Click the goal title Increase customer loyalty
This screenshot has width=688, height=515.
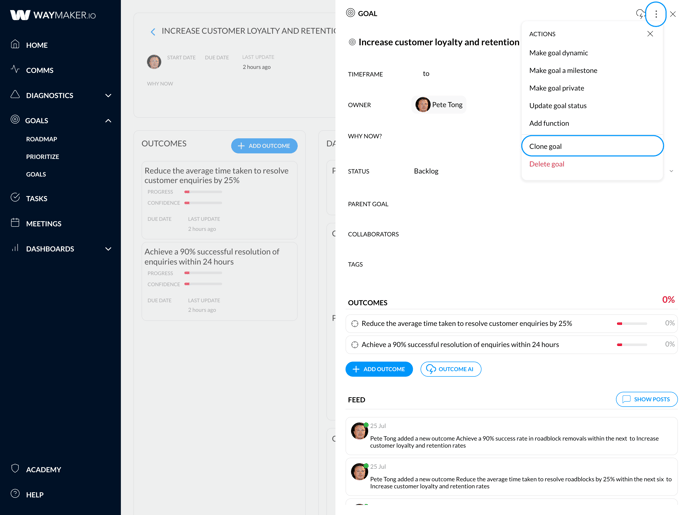439,42
